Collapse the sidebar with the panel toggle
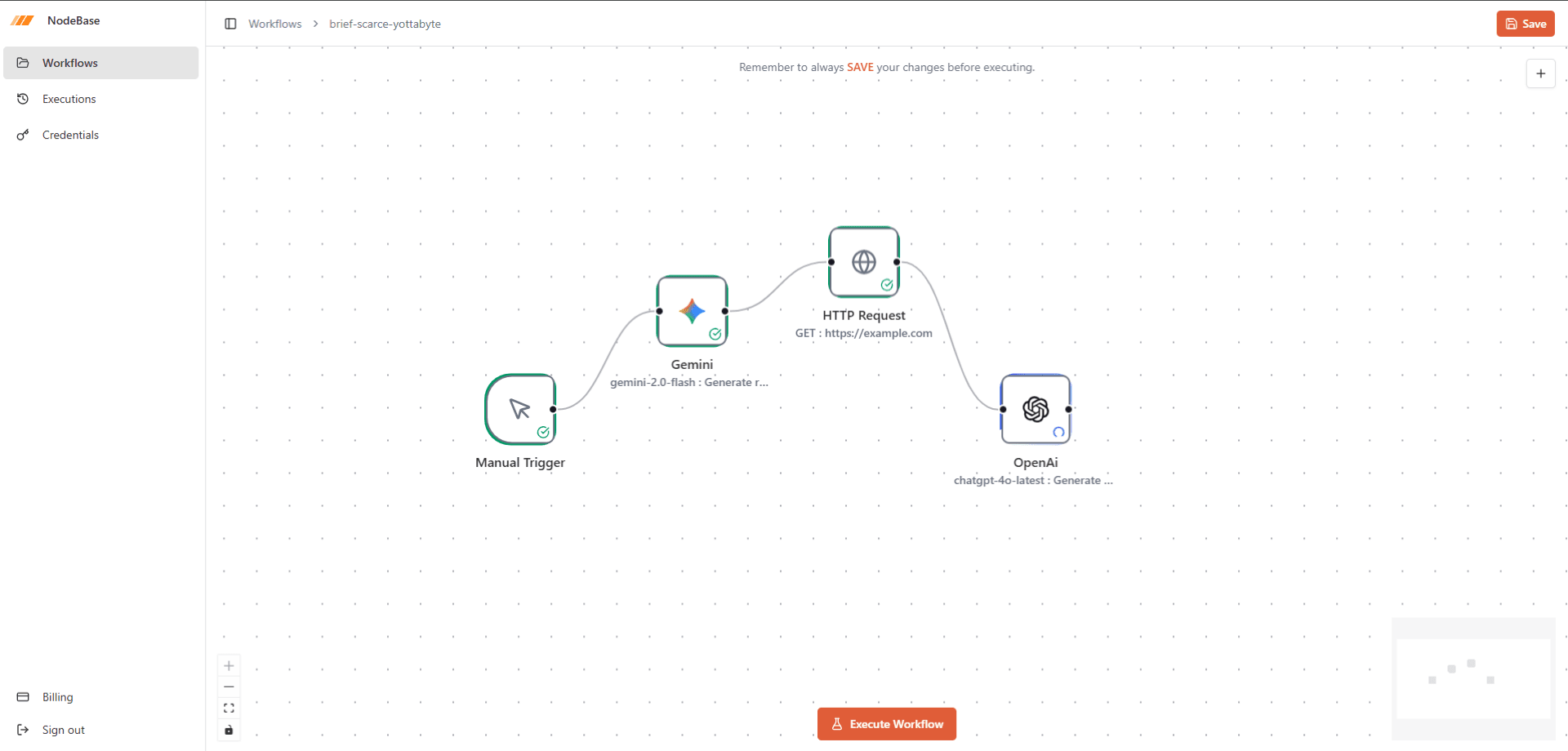 coord(230,24)
